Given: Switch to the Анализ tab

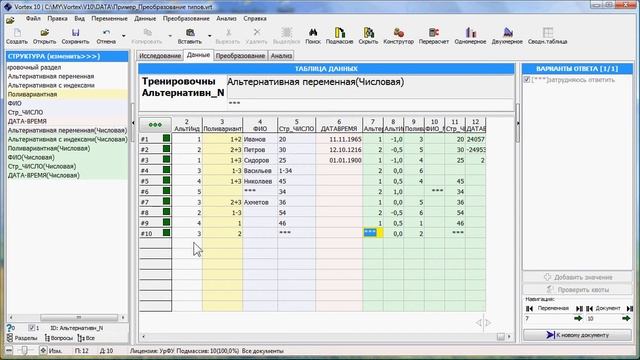Looking at the screenshot, I should coord(281,56).
